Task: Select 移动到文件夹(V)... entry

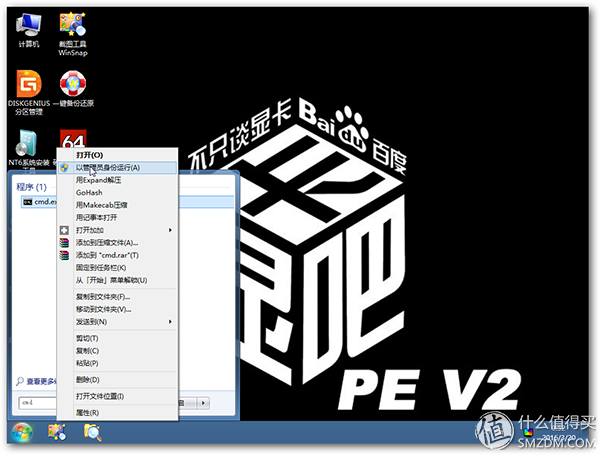Action: pyautogui.click(x=117, y=309)
